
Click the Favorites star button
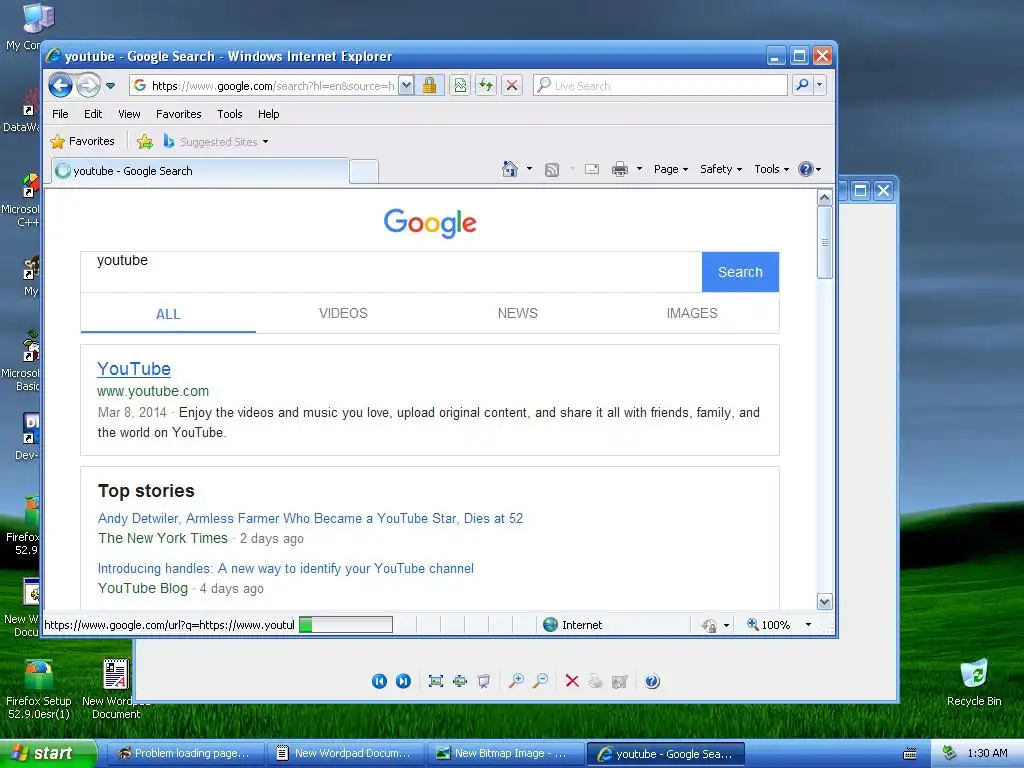pyautogui.click(x=83, y=141)
